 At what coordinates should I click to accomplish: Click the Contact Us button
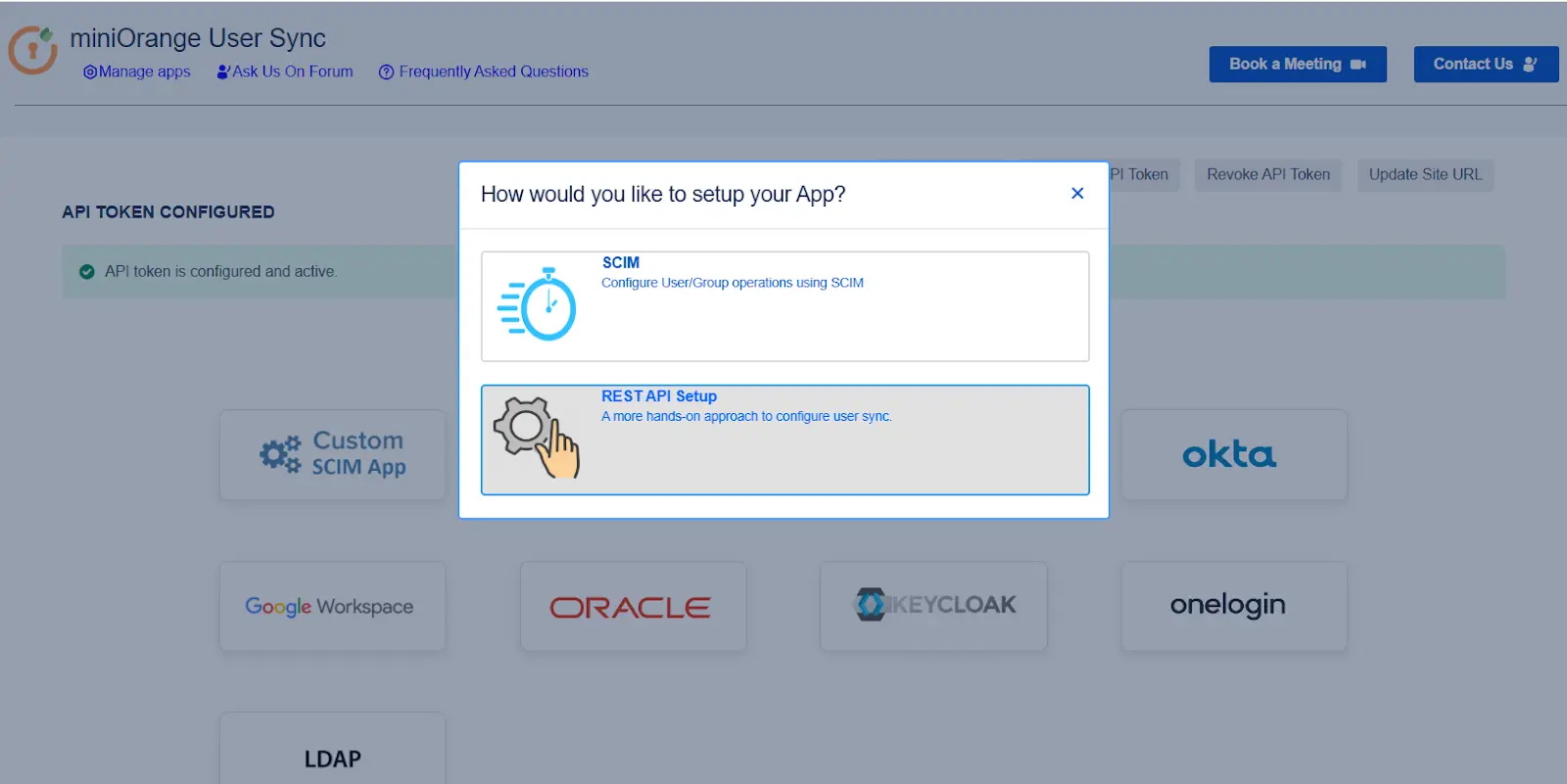pyautogui.click(x=1485, y=65)
